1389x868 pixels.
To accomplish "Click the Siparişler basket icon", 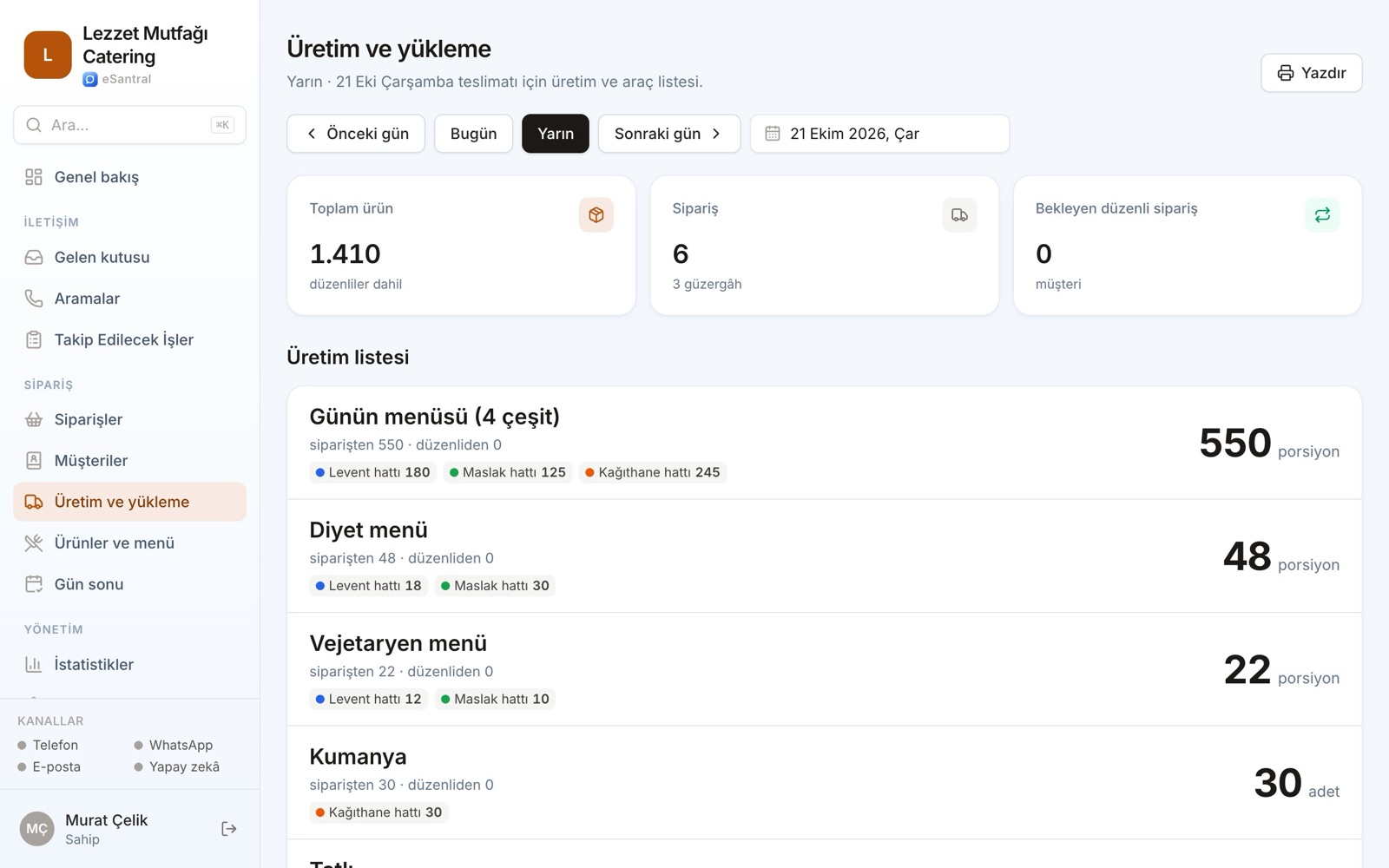I will (x=34, y=419).
